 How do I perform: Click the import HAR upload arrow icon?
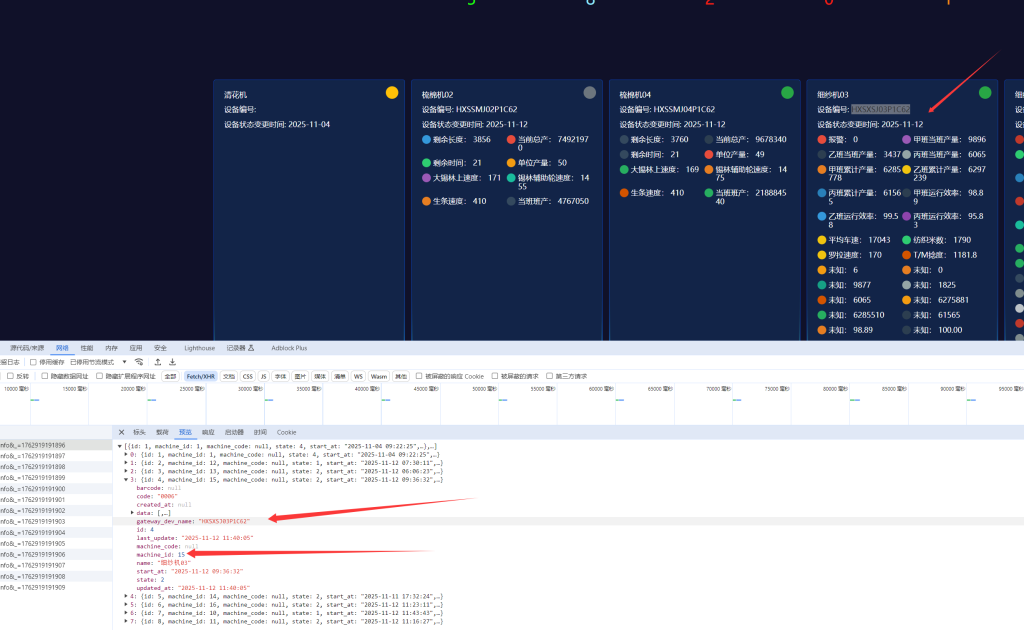point(157,362)
